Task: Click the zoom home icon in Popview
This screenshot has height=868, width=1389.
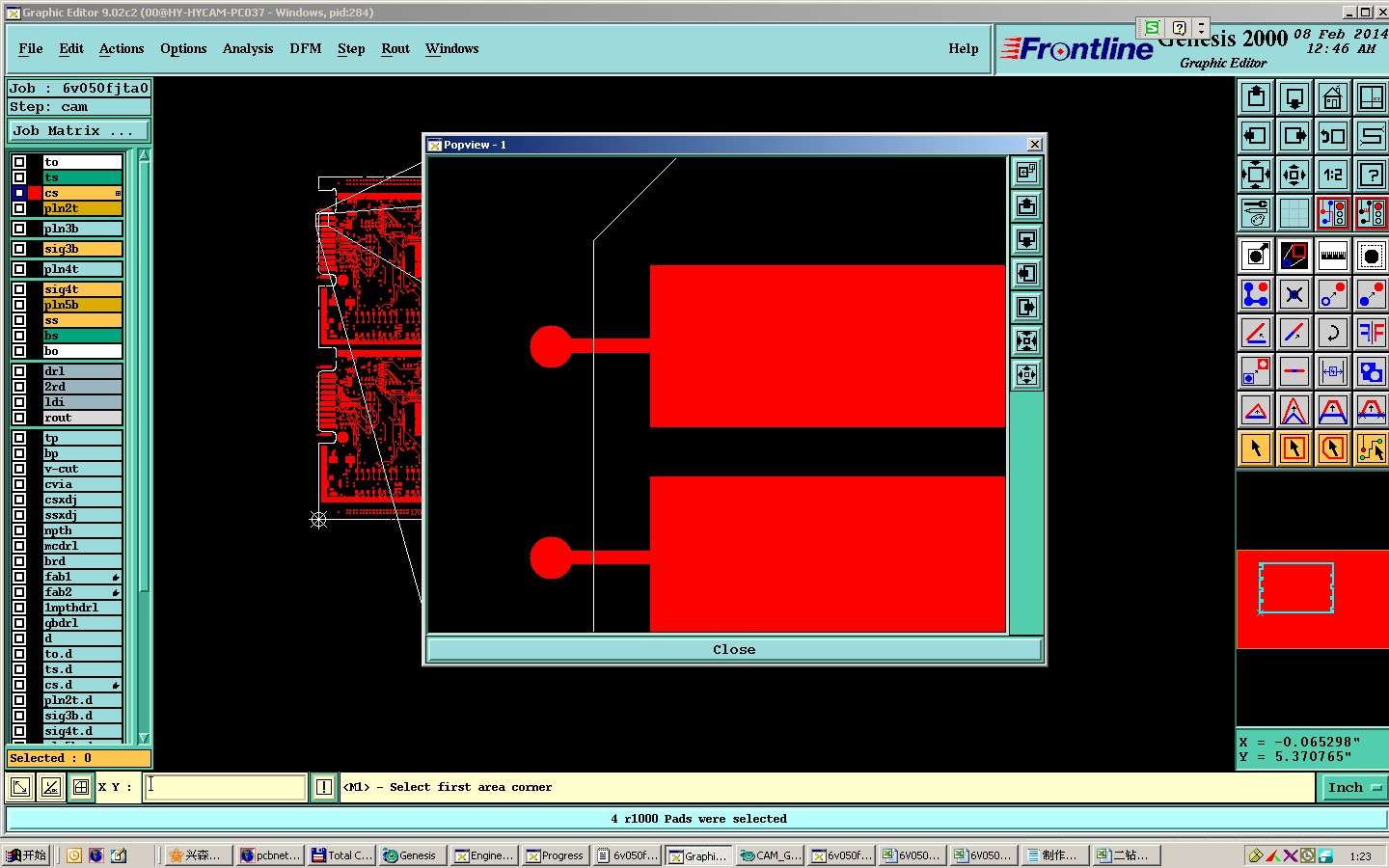Action: 1026,173
